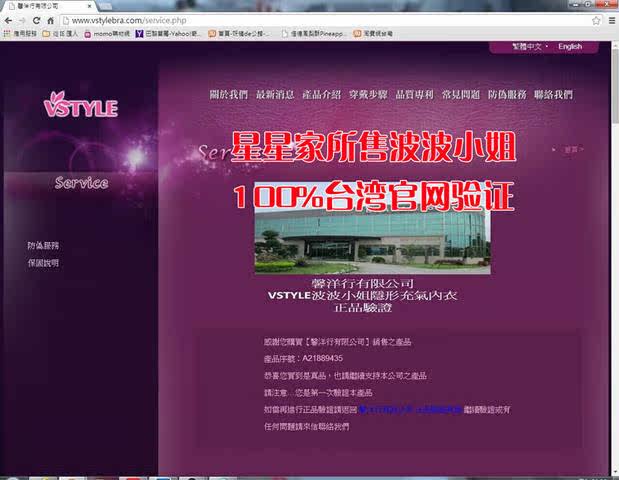Viewport: 619px width, 480px height.
Task: Open the 品質專利 menu
Action: [415, 94]
